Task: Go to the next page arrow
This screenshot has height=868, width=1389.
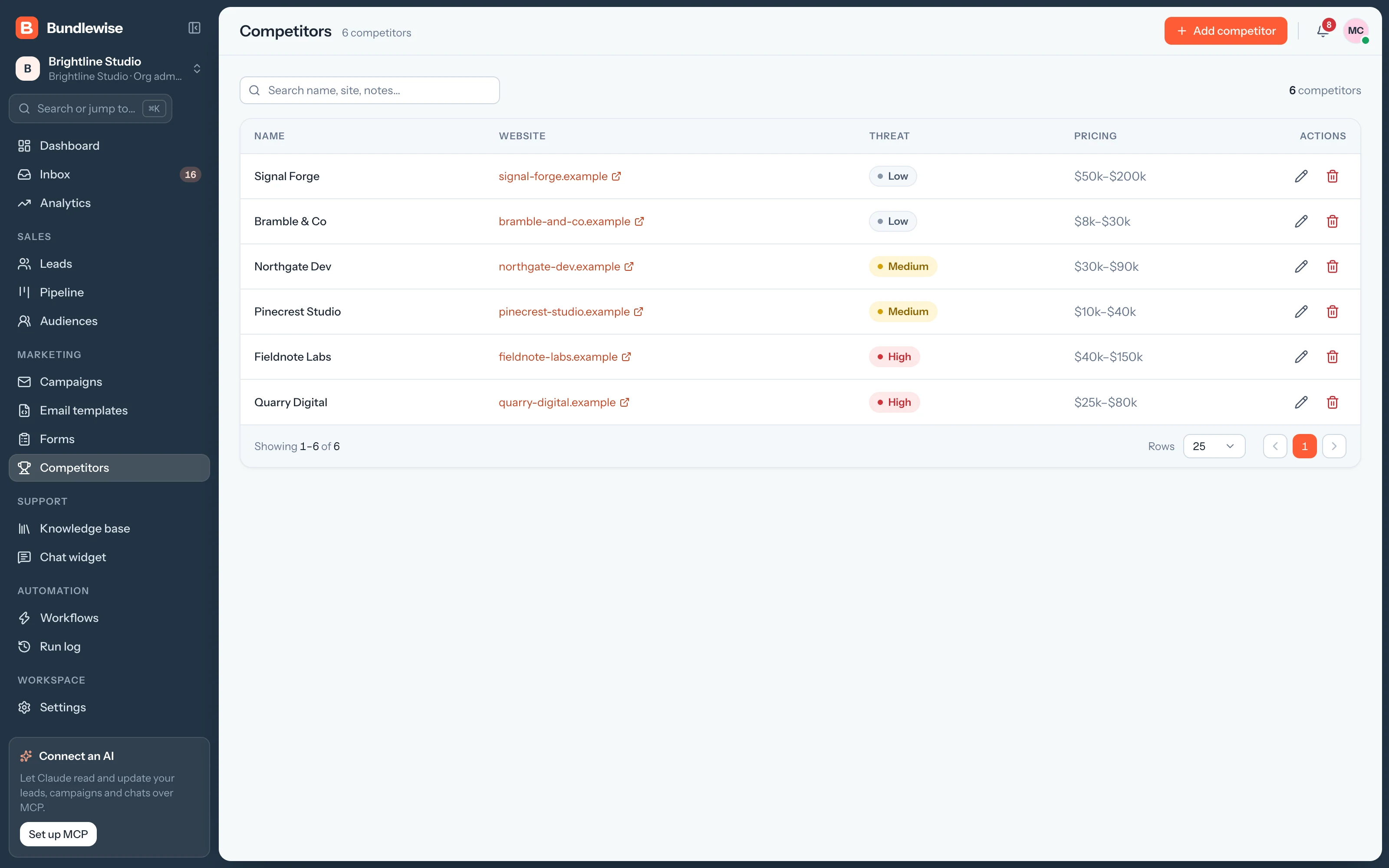Action: [1334, 446]
